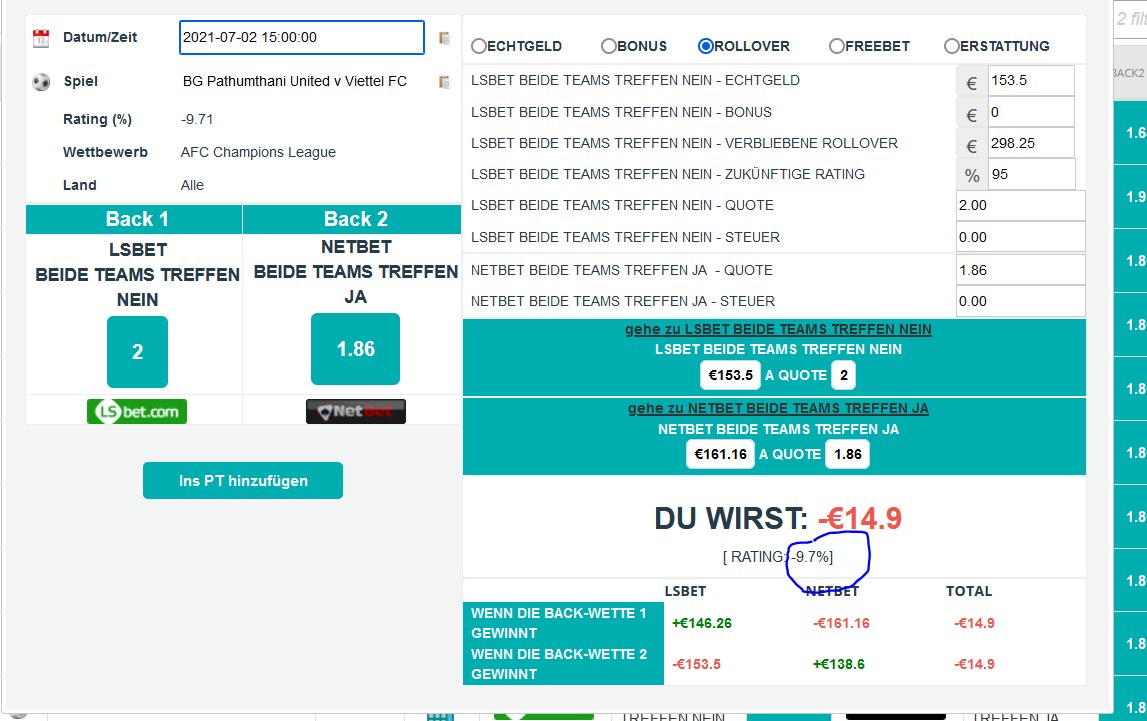Click the soccer ball icon beside Spiel
This screenshot has width=1147, height=721.
point(41,82)
